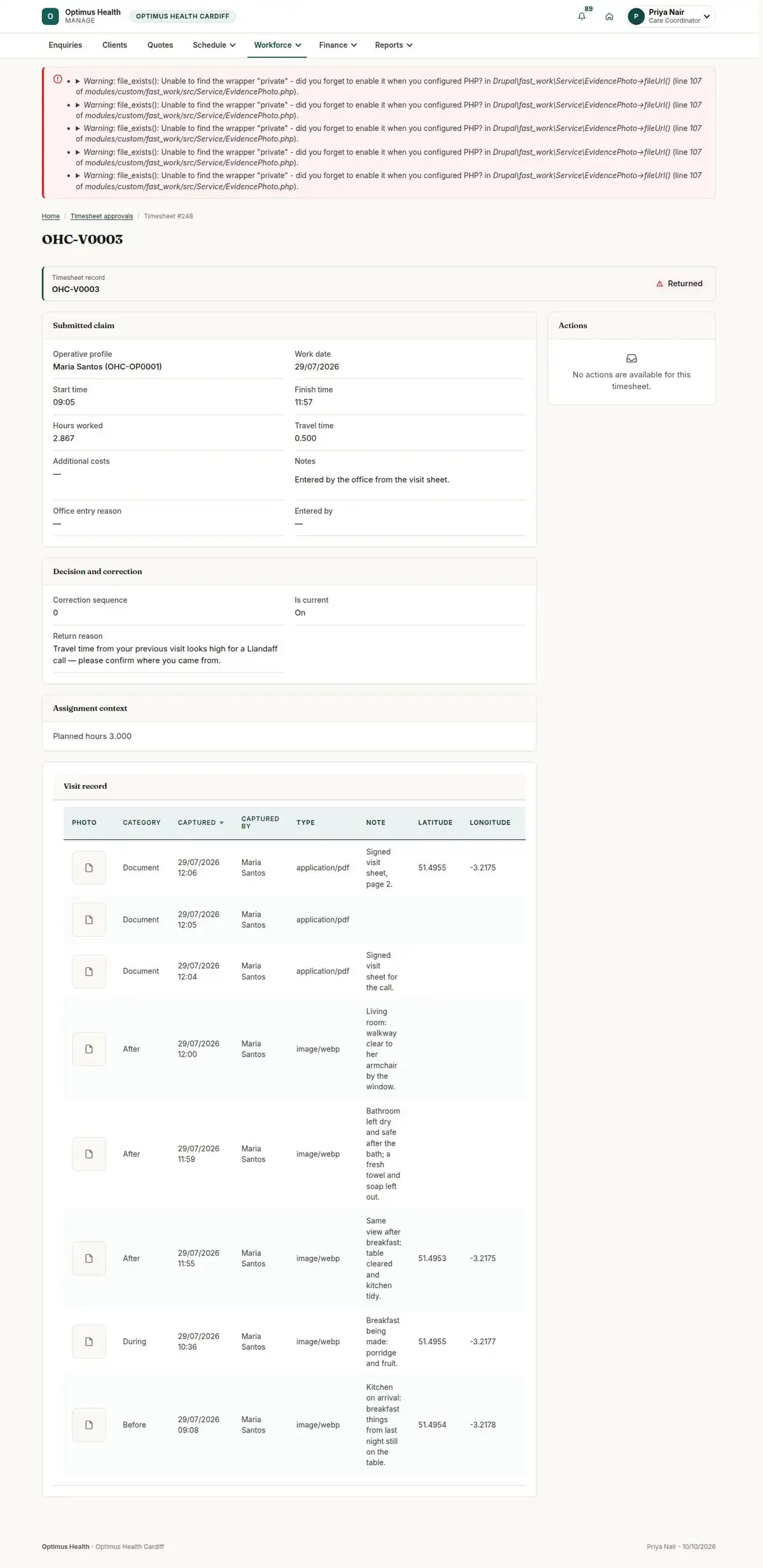The height and width of the screenshot is (1568, 763).
Task: Click the Latitude column header
Action: (x=436, y=822)
